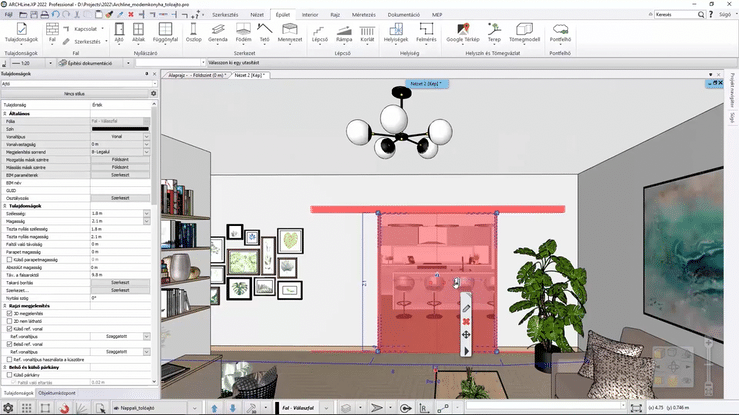Open the Google Térkép tool
739x415 pixels.
463,36
